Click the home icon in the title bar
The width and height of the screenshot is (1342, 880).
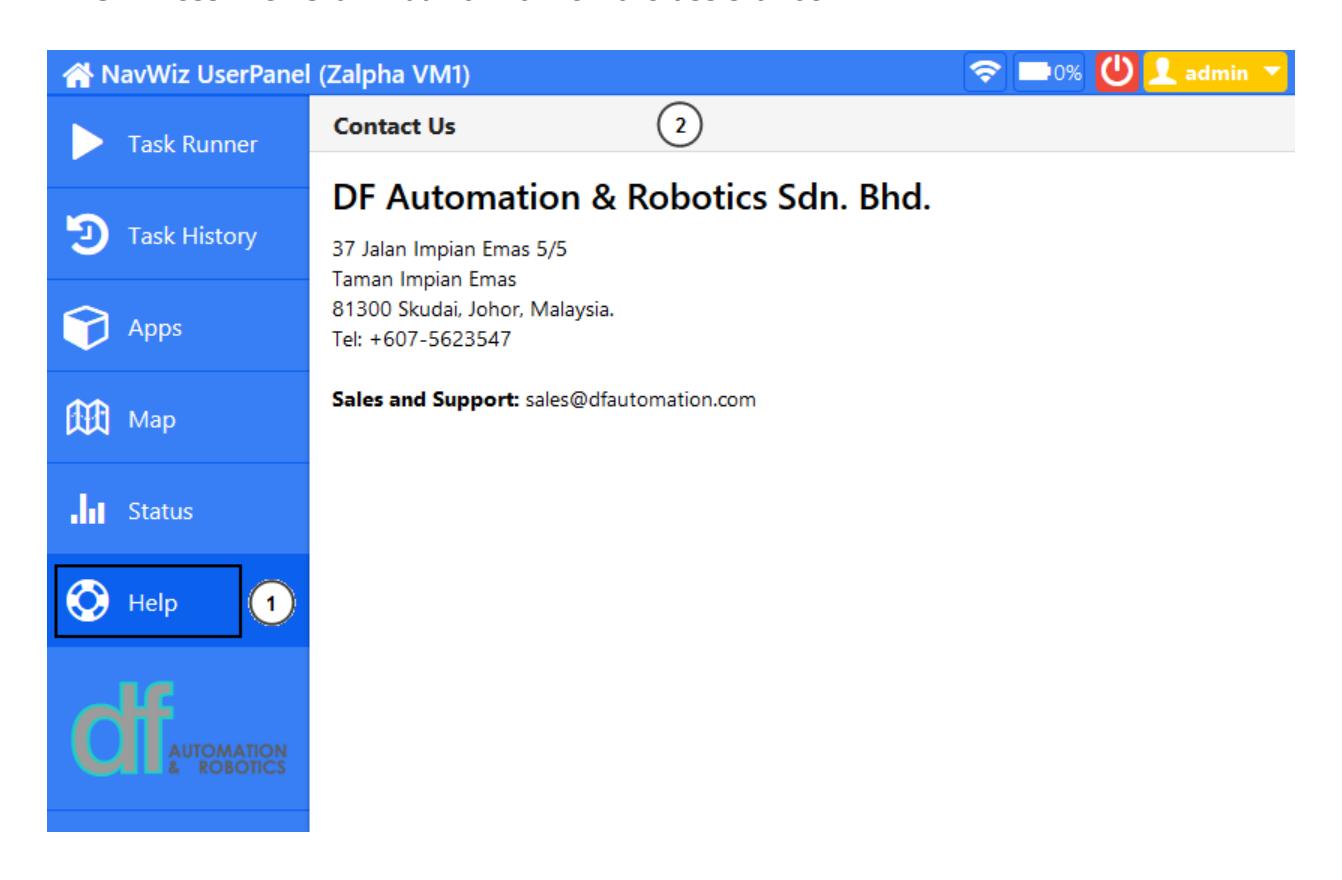[x=75, y=74]
